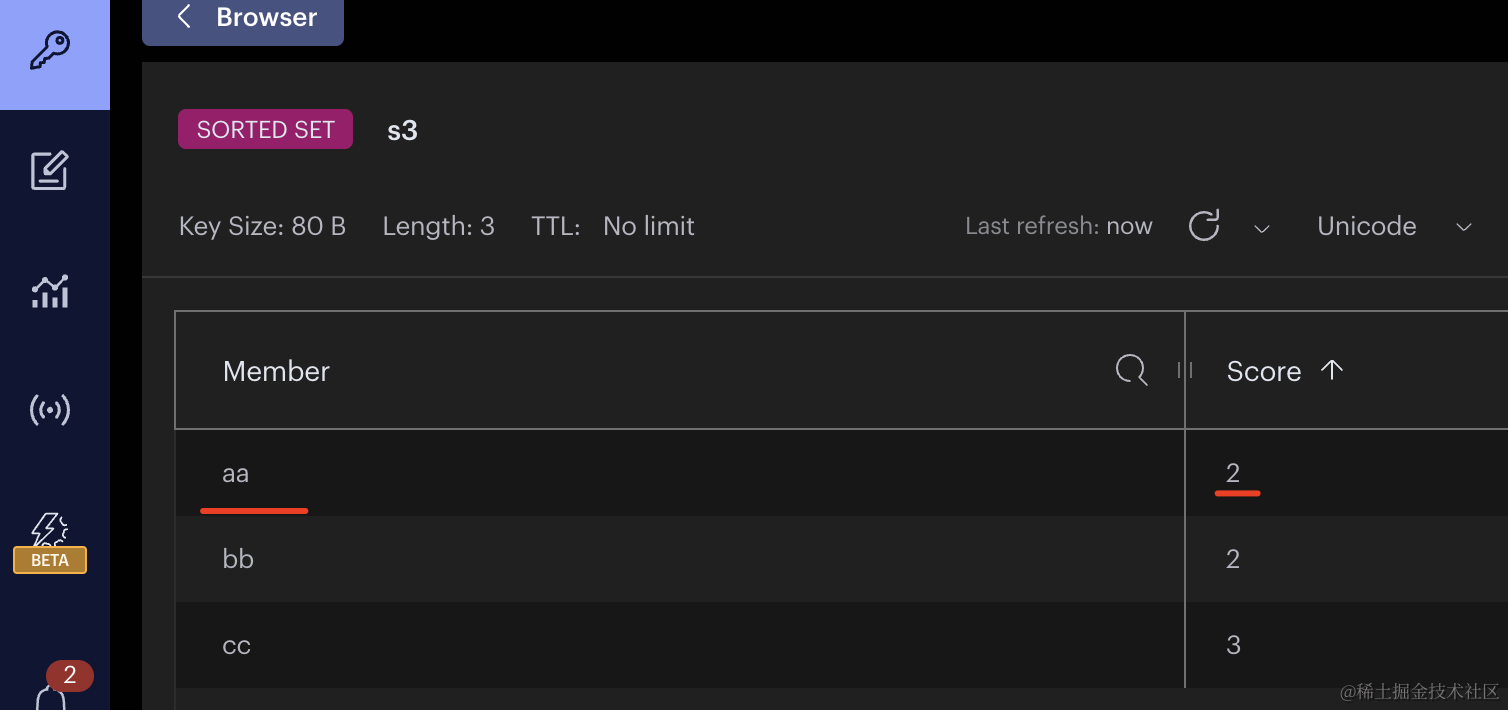Open the notifications bell with badge
Viewport: 1508px width, 710px height.
click(52, 692)
